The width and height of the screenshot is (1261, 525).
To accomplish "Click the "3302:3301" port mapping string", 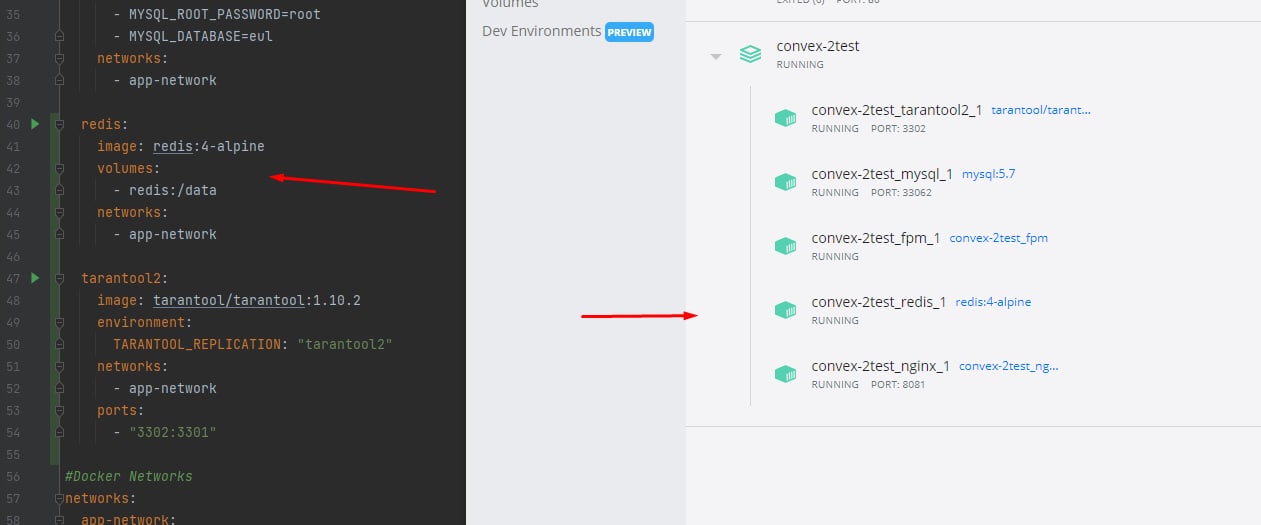I will coord(173,432).
